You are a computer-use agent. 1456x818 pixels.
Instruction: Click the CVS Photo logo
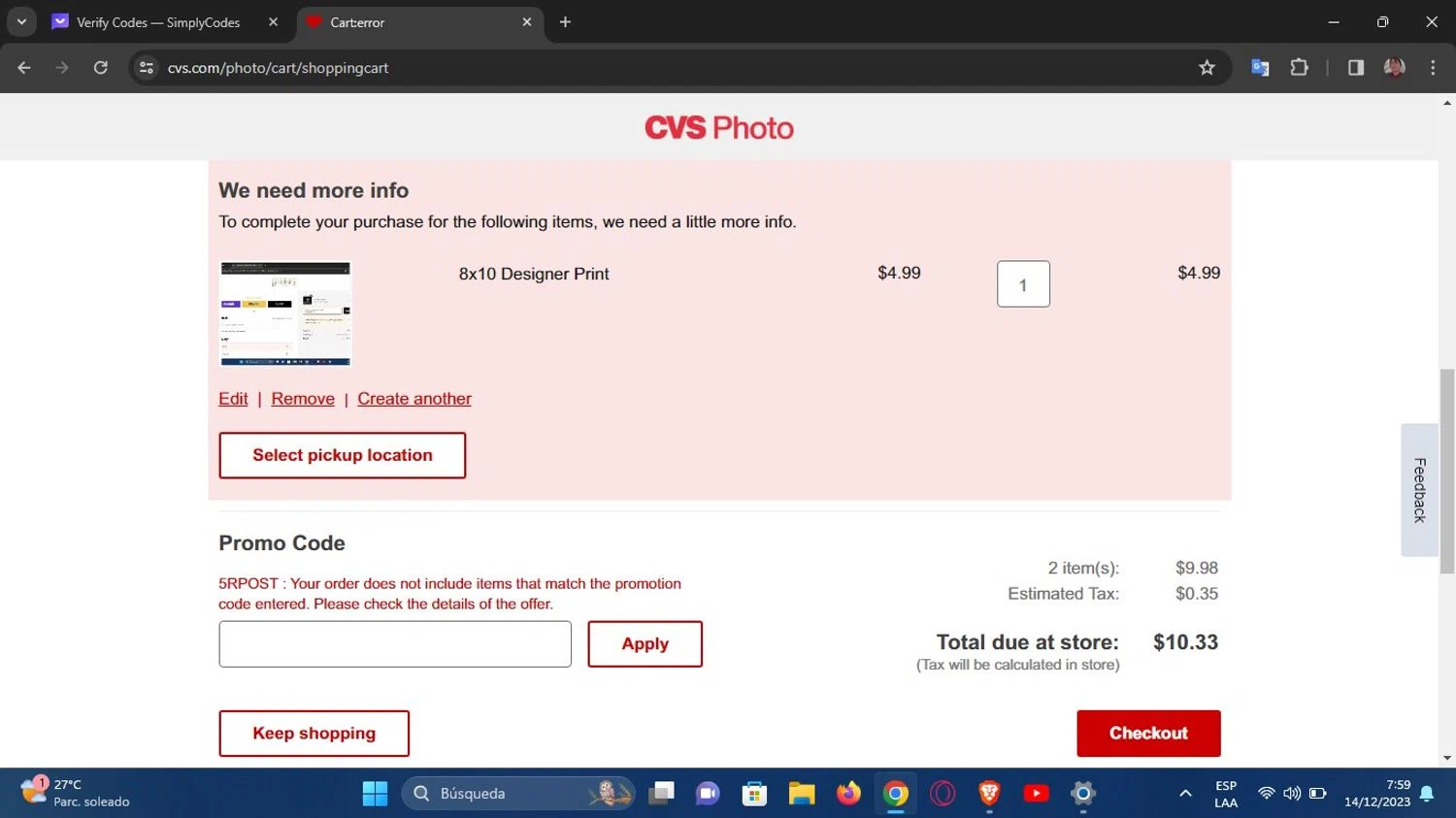[x=719, y=128]
